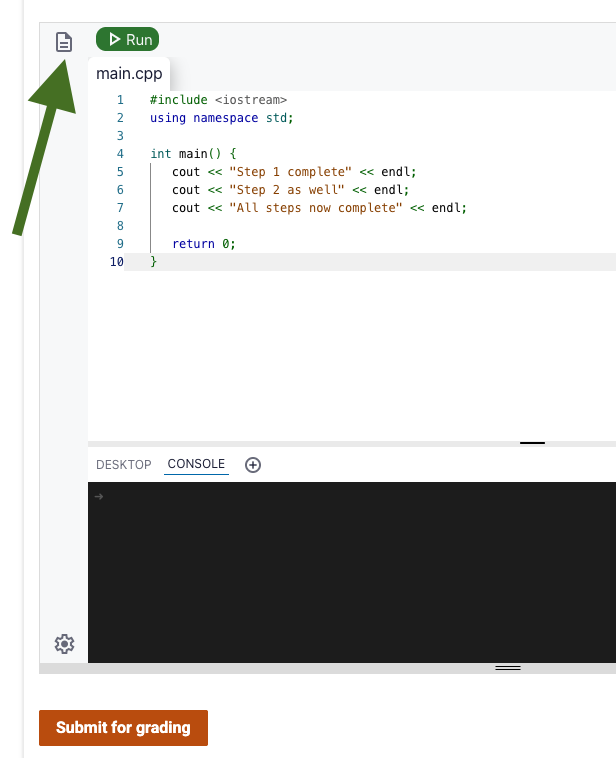The width and height of the screenshot is (616, 758).
Task: Click the editor-console divider handle
Action: pyautogui.click(x=532, y=443)
